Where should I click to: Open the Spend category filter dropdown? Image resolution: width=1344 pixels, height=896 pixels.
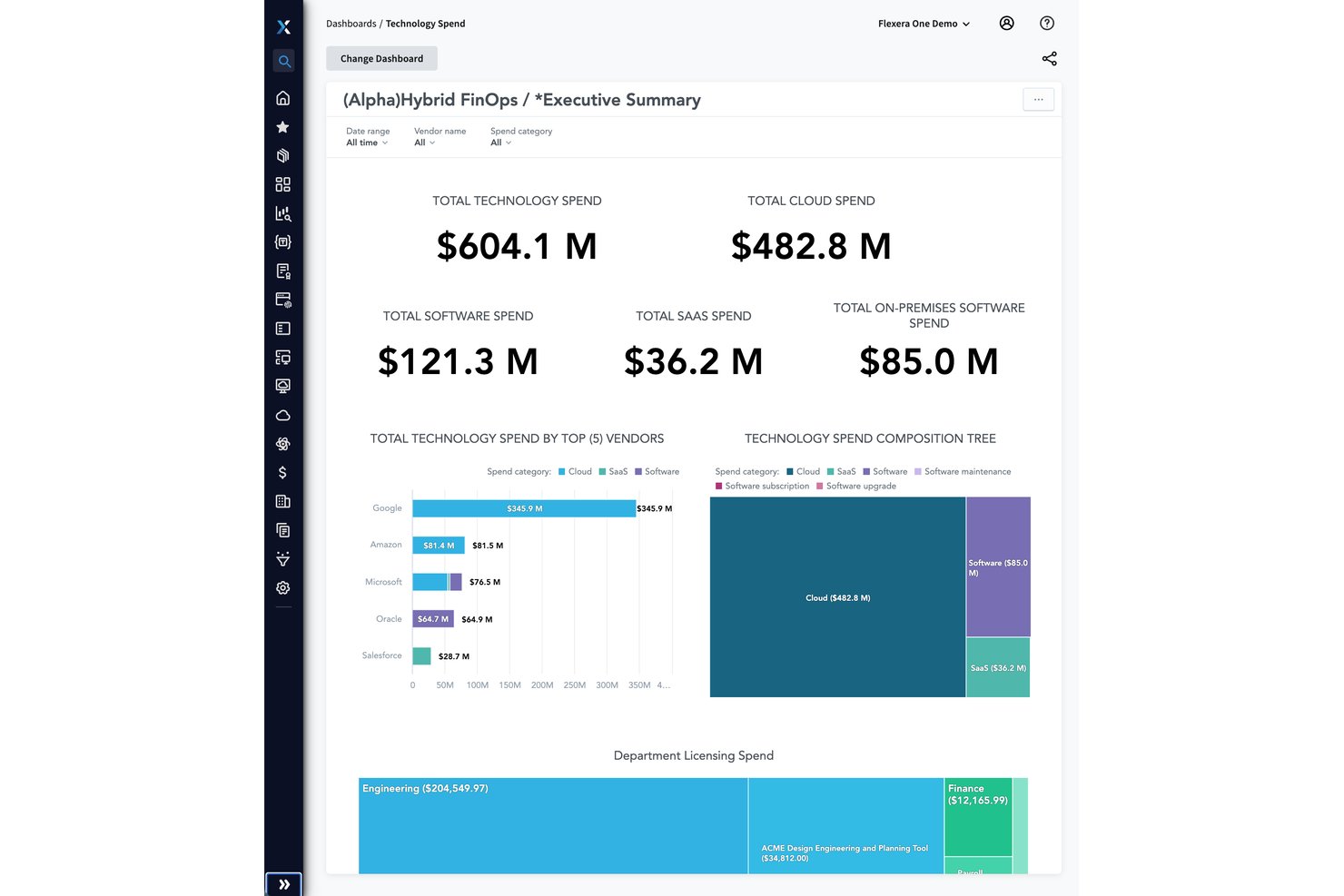pos(501,143)
